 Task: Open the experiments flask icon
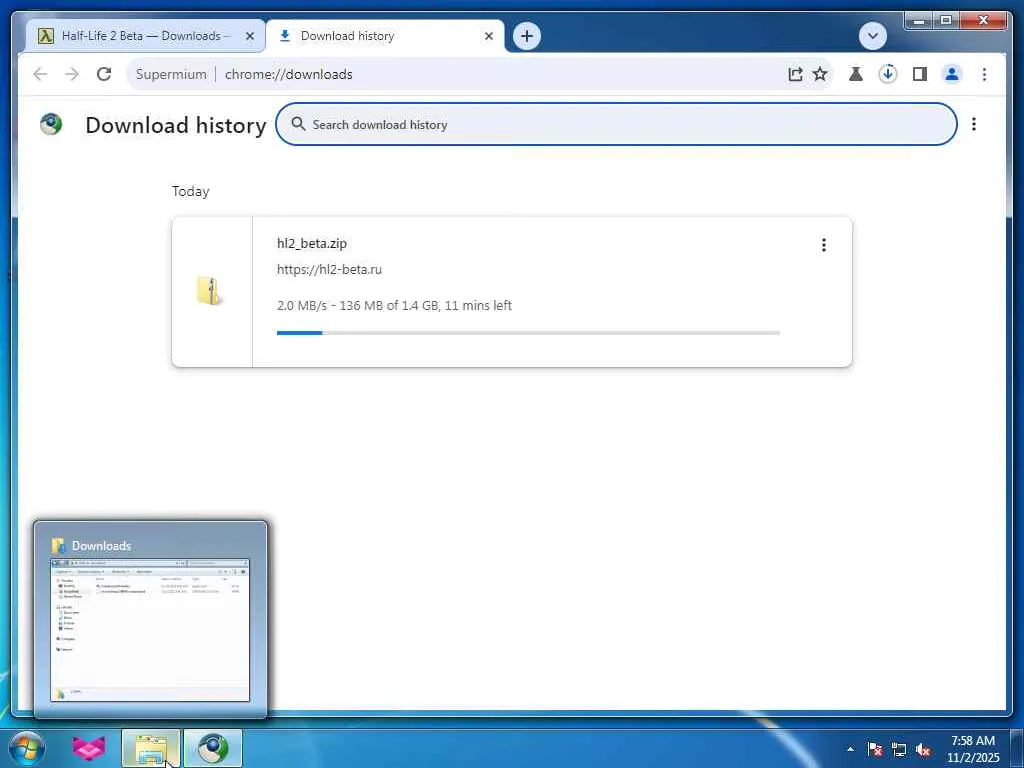pyautogui.click(x=856, y=74)
